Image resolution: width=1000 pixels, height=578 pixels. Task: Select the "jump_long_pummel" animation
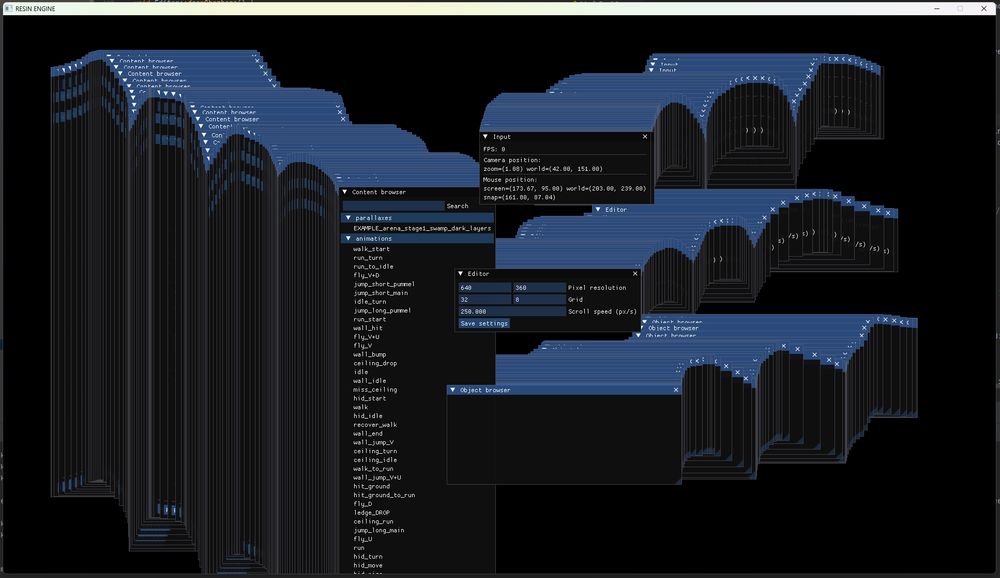382,311
